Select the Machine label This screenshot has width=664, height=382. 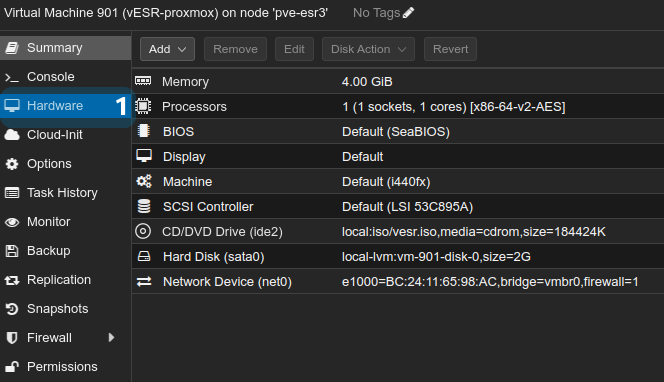click(x=188, y=182)
